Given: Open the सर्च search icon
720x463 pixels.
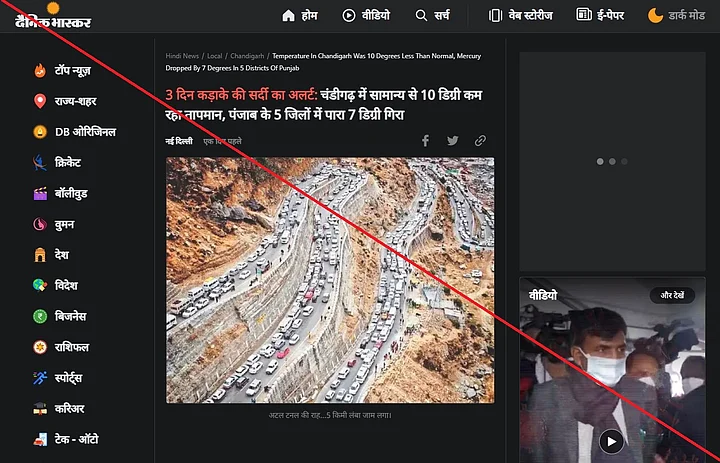Looking at the screenshot, I should [435, 15].
